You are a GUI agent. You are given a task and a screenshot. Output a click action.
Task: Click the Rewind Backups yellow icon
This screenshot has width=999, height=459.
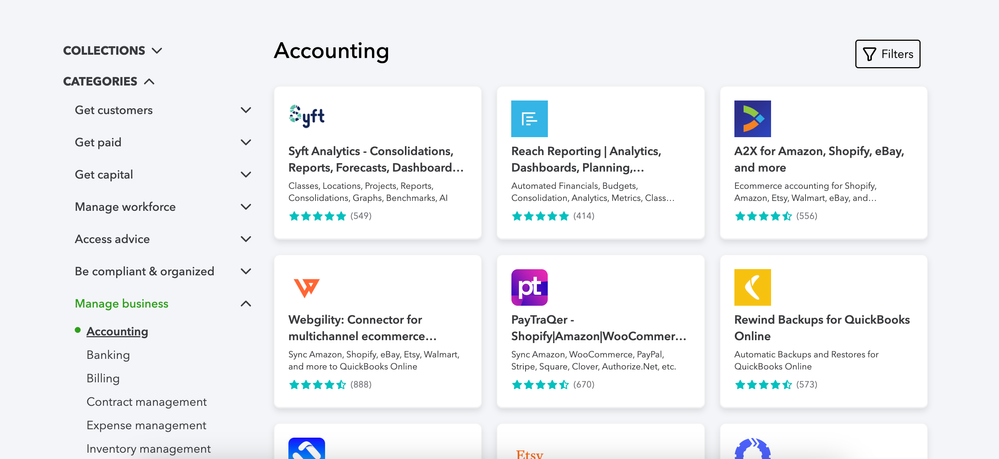click(752, 287)
